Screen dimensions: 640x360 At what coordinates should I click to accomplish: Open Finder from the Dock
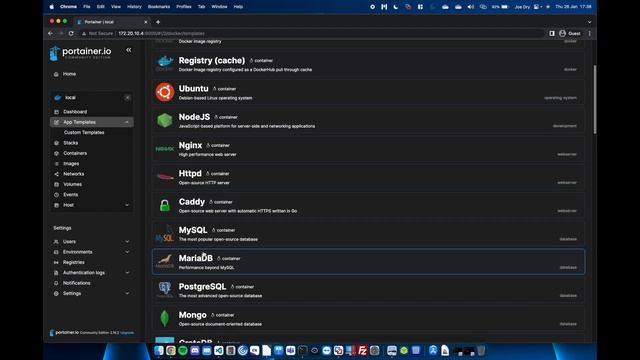point(159,351)
